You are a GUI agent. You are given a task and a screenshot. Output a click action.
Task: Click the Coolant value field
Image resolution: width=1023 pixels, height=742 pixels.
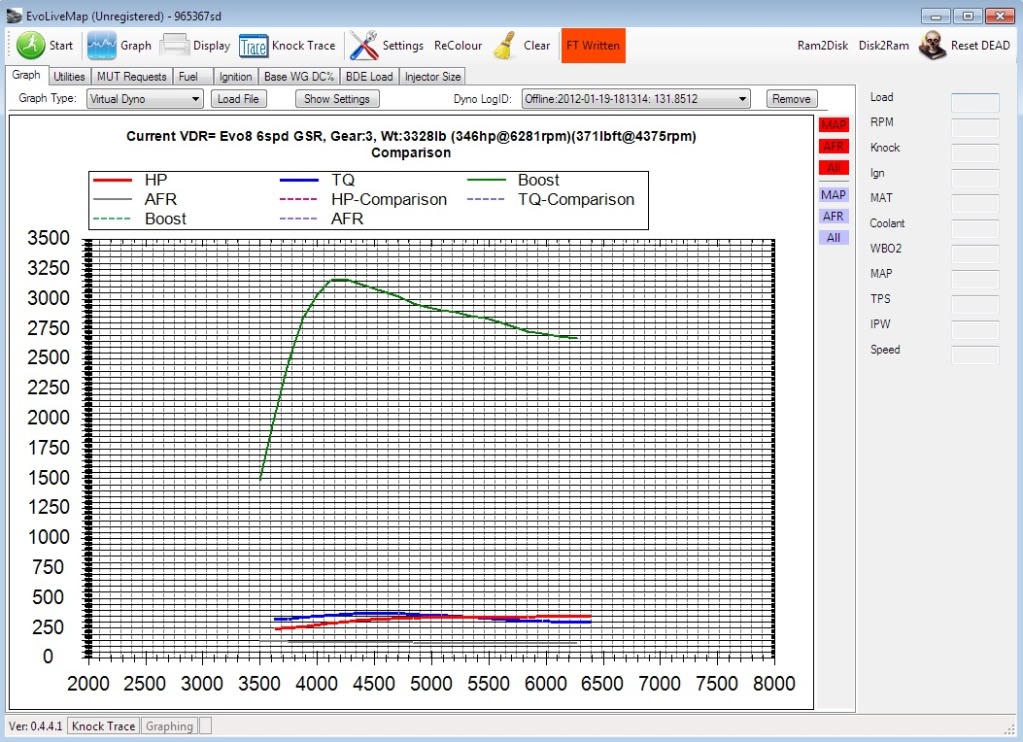(x=975, y=228)
